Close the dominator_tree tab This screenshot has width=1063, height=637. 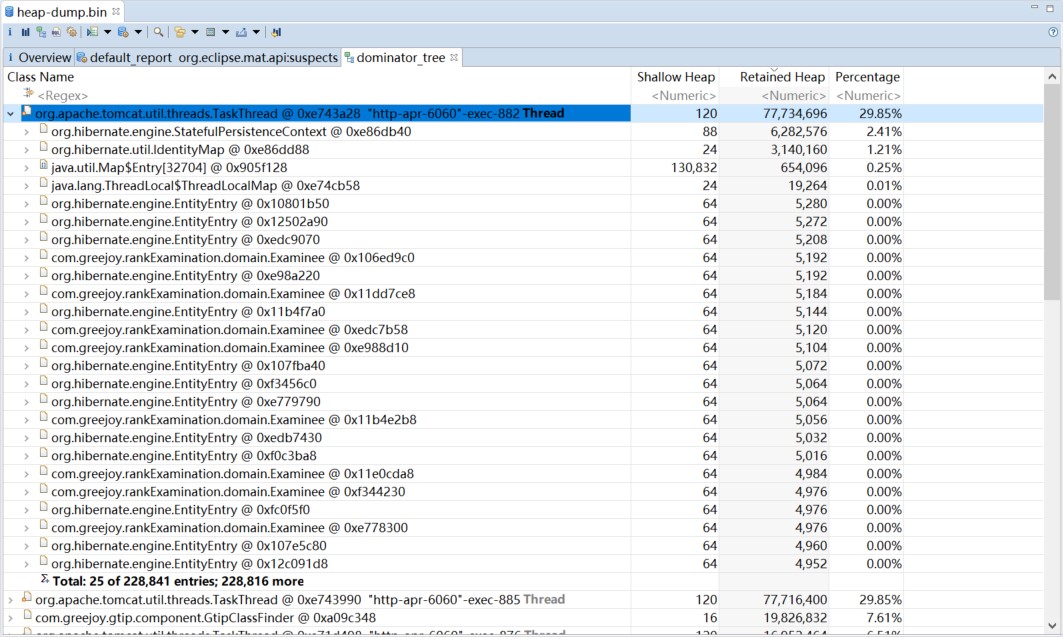click(454, 58)
